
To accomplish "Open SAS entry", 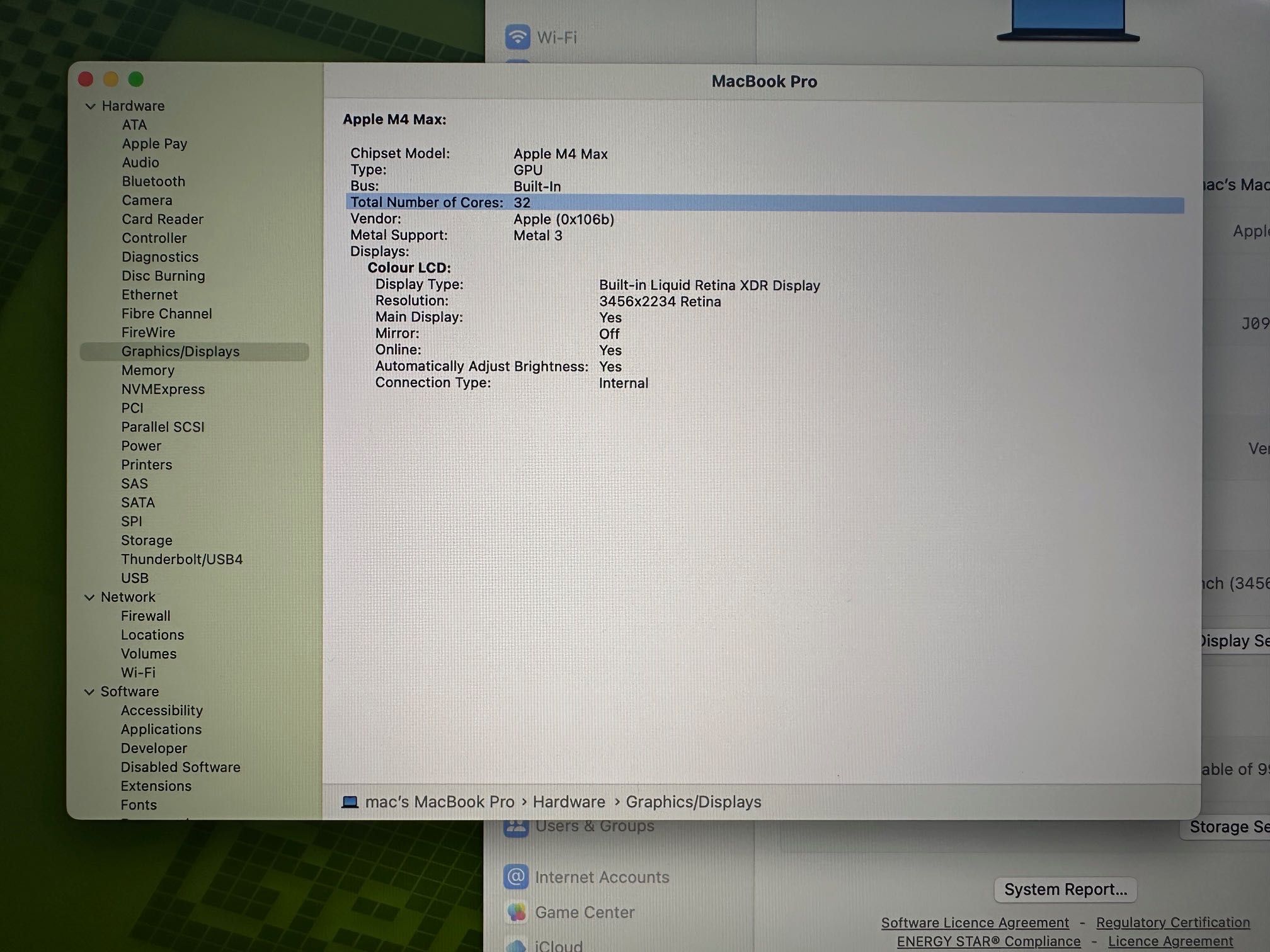I will pyautogui.click(x=134, y=484).
